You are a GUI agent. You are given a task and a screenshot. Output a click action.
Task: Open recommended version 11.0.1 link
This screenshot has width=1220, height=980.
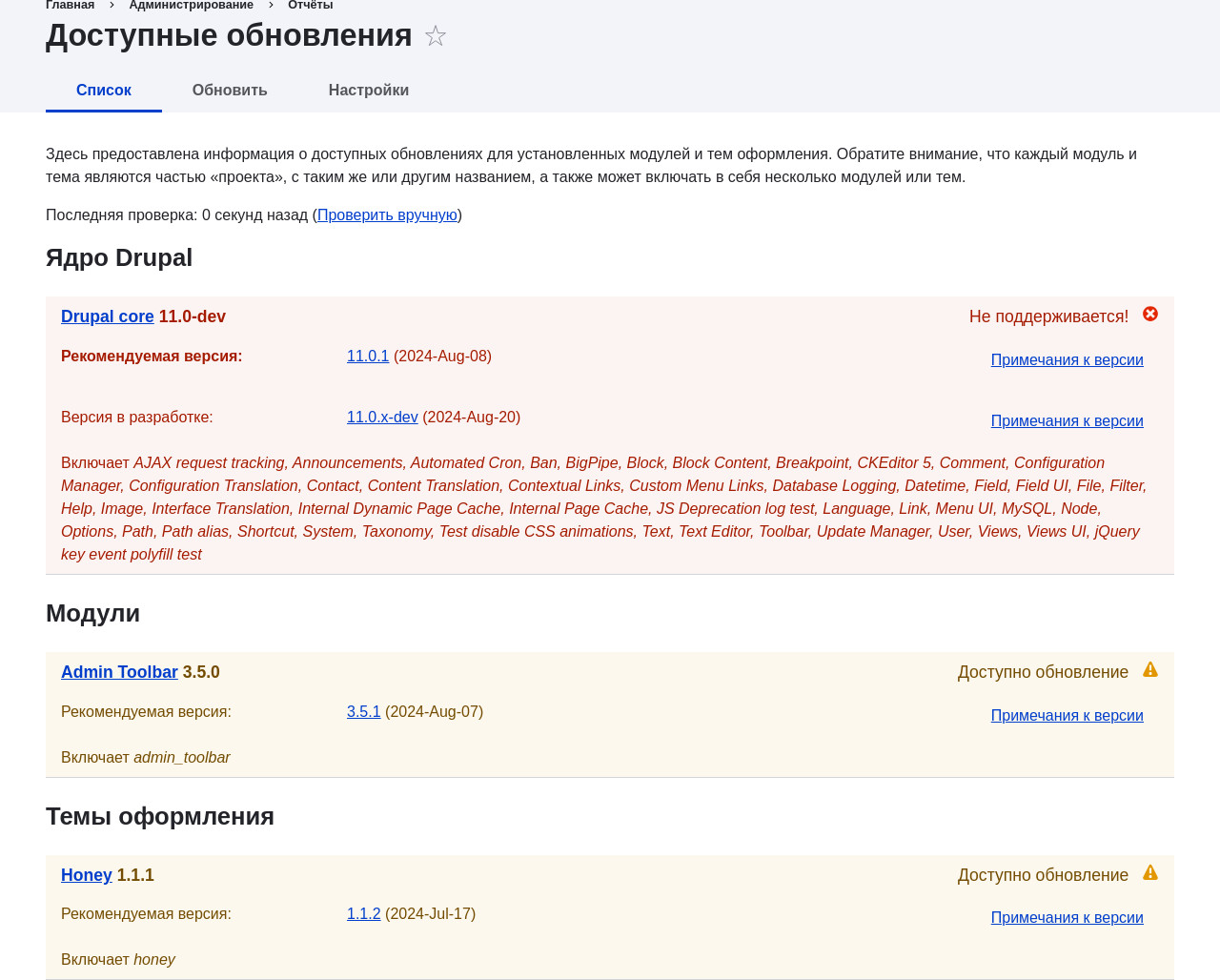tap(368, 357)
